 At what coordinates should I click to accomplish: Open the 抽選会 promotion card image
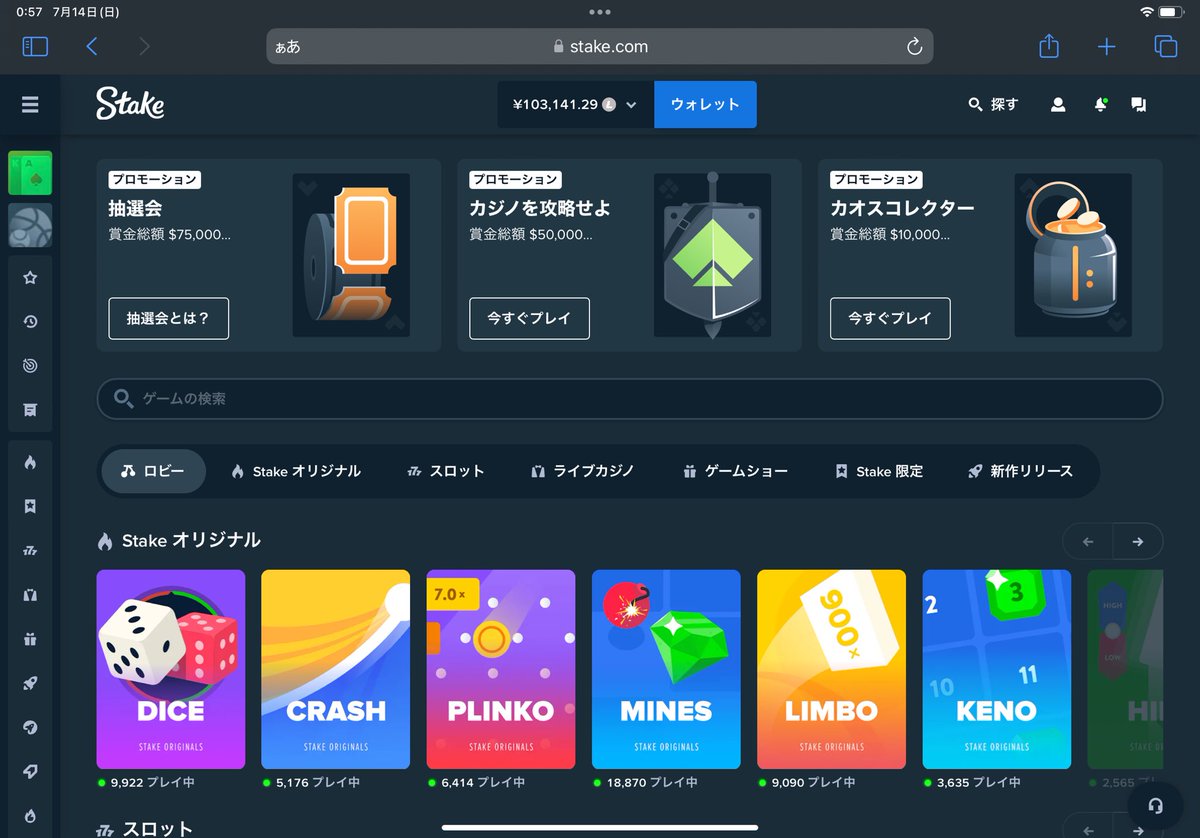351,255
